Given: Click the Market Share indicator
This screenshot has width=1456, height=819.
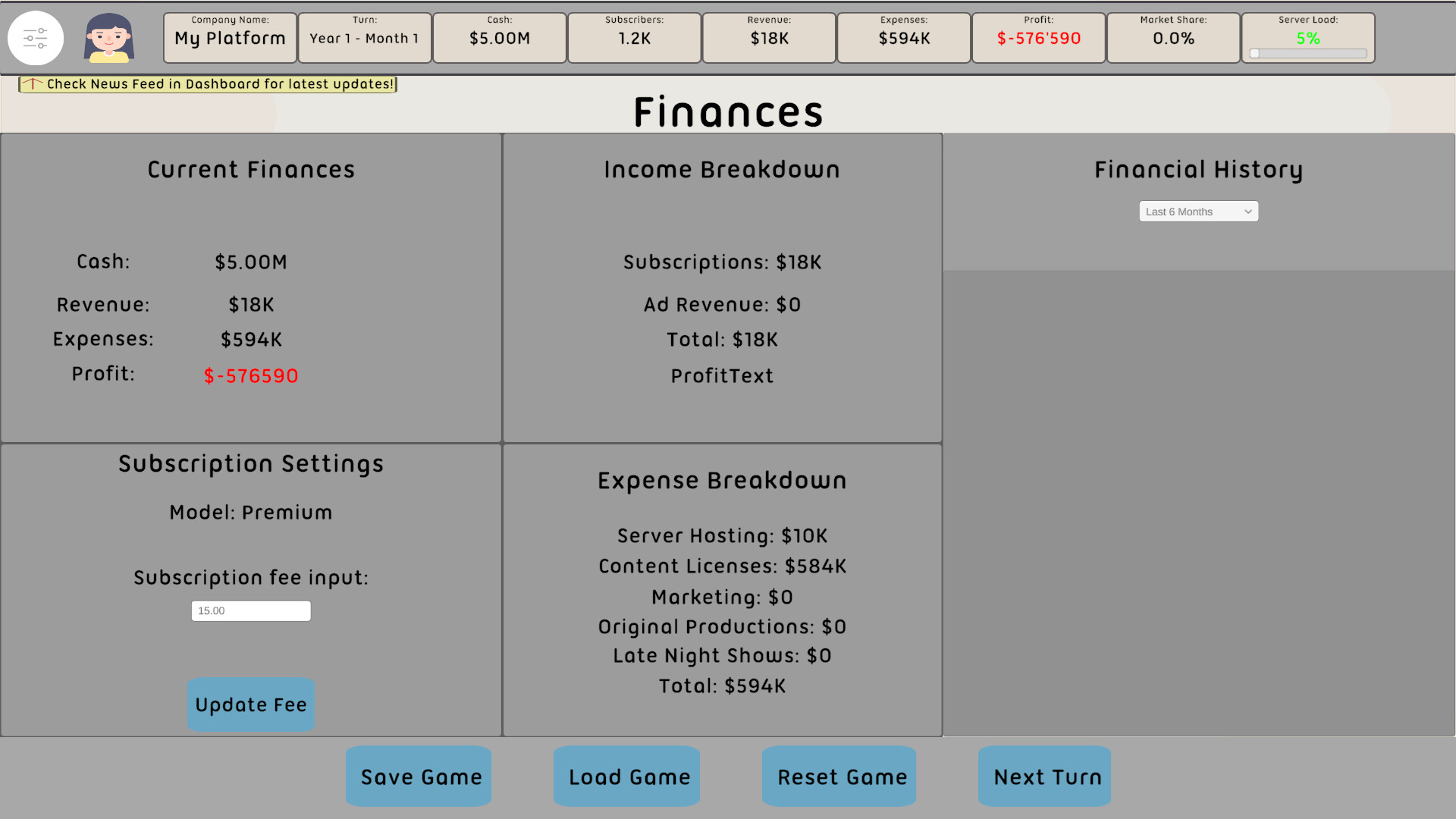Looking at the screenshot, I should [x=1172, y=37].
